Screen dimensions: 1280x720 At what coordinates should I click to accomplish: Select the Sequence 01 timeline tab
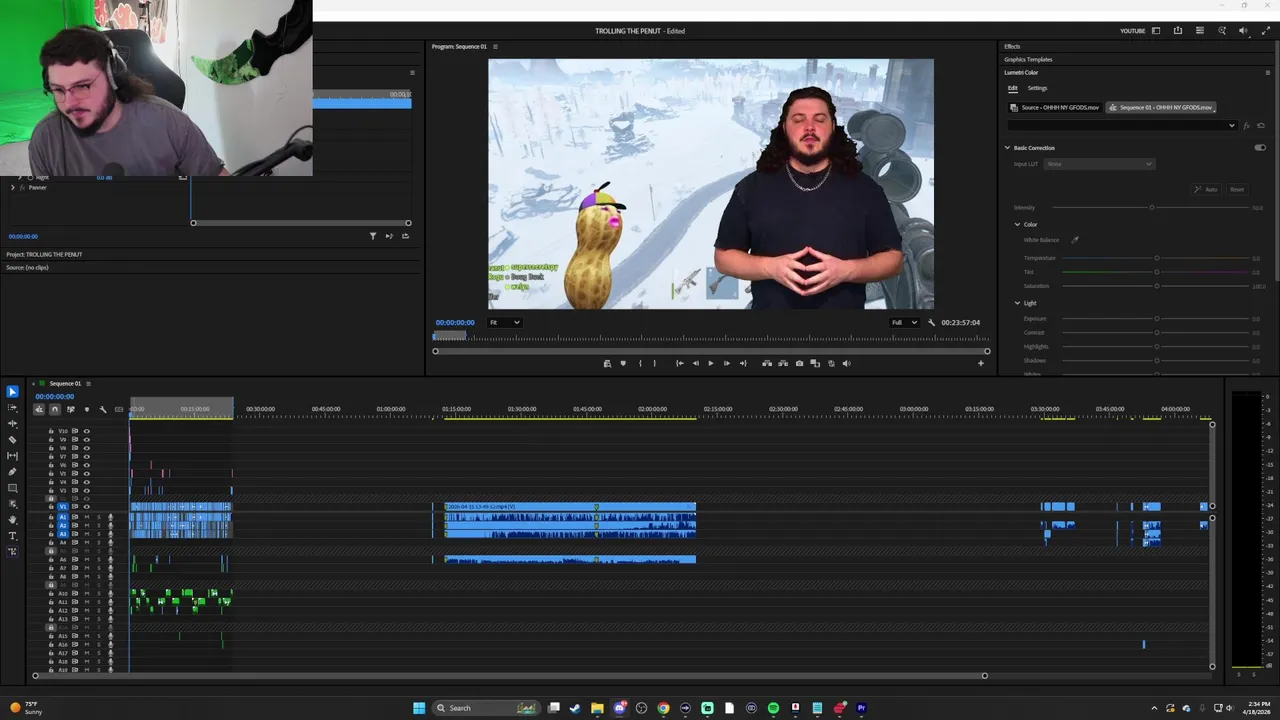65,383
